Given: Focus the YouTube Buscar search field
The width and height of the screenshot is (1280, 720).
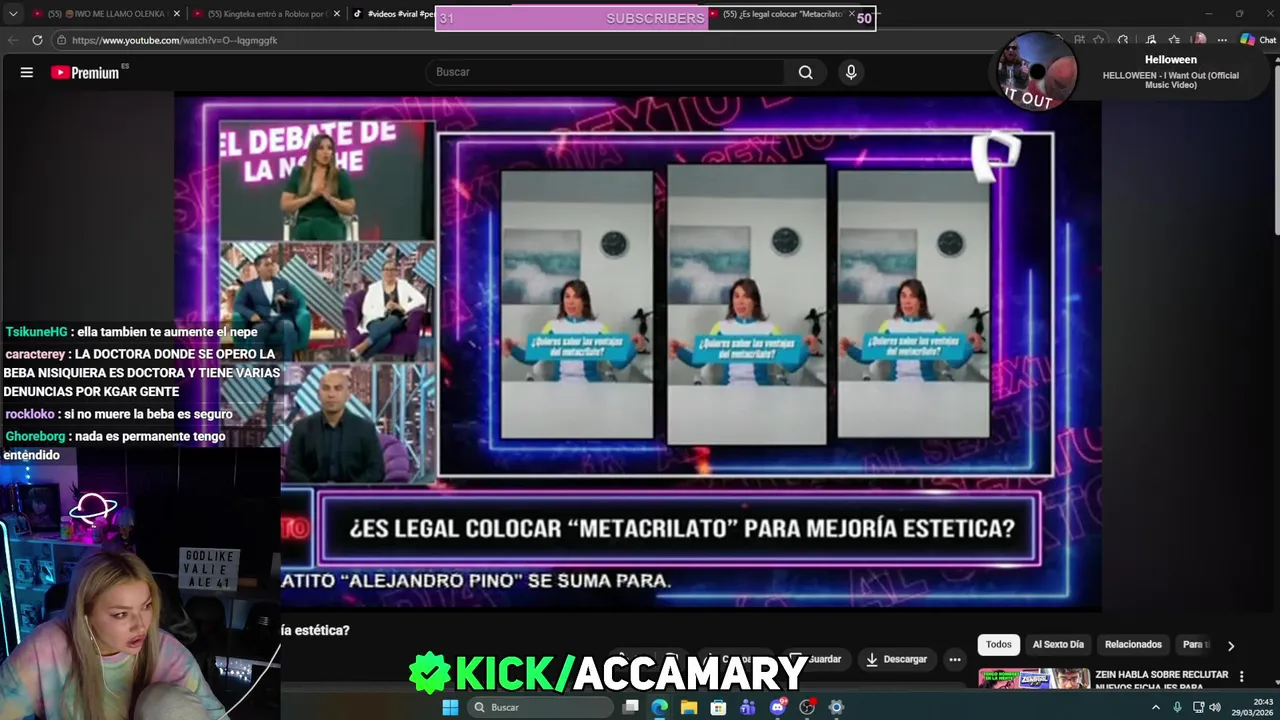Looking at the screenshot, I should 606,72.
